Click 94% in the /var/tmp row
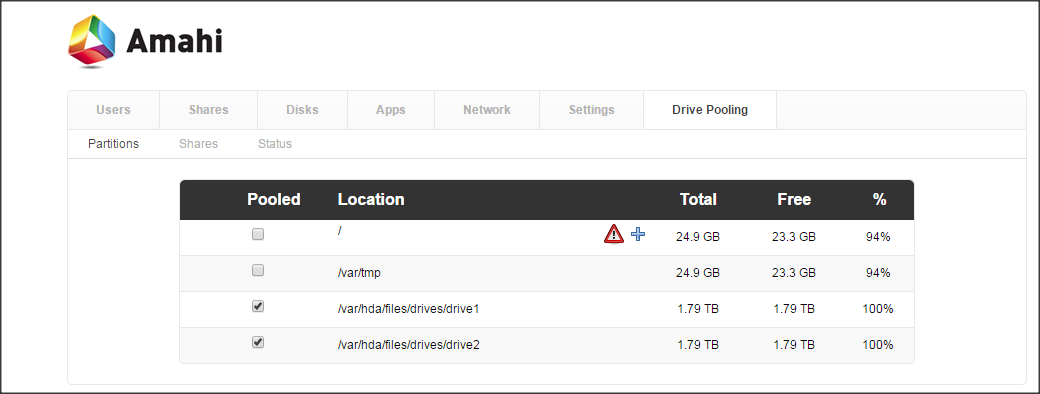 click(x=878, y=273)
